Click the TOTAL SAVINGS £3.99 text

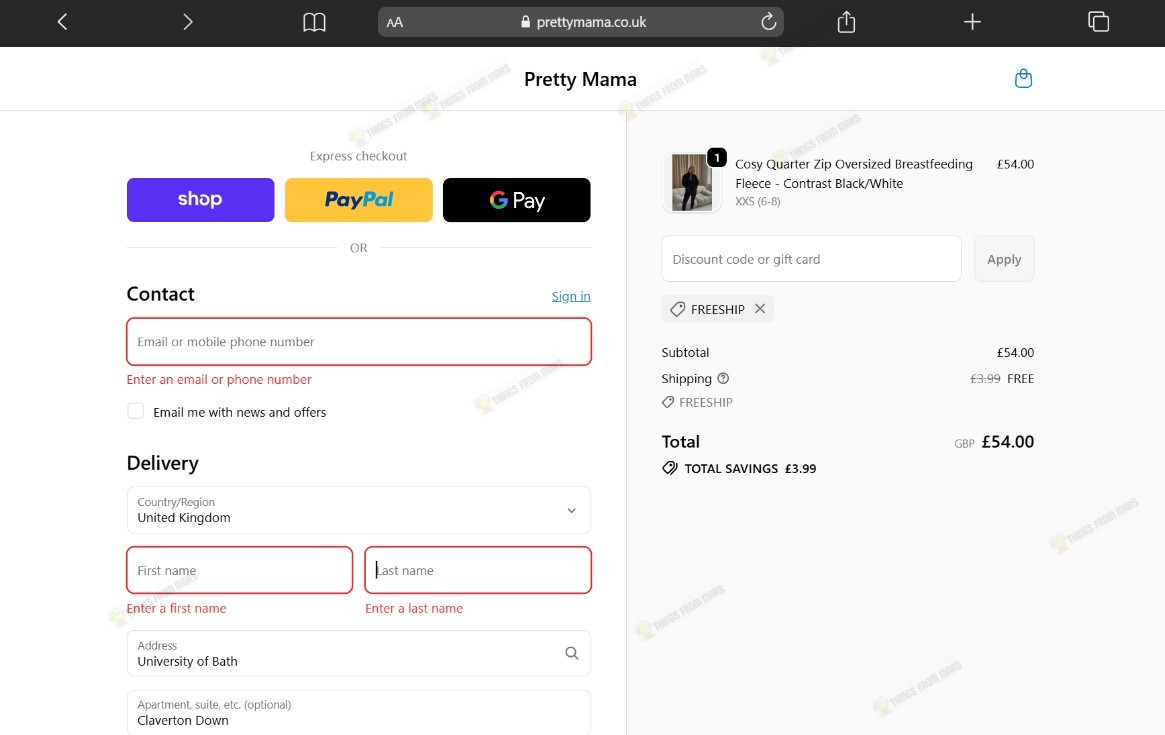point(750,468)
